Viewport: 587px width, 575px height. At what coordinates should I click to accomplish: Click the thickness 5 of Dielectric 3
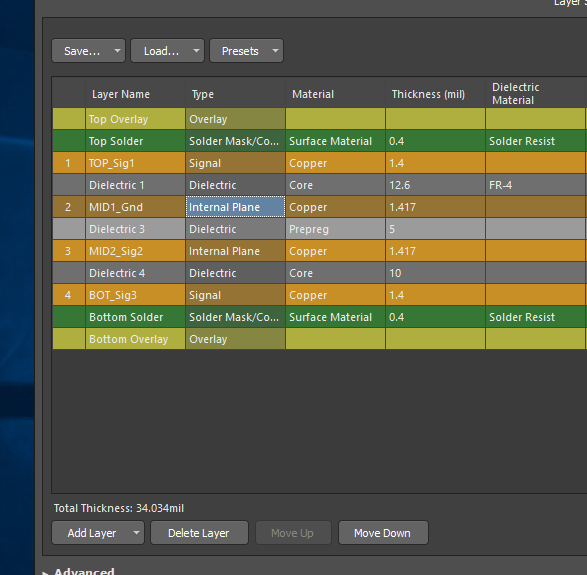(x=435, y=229)
